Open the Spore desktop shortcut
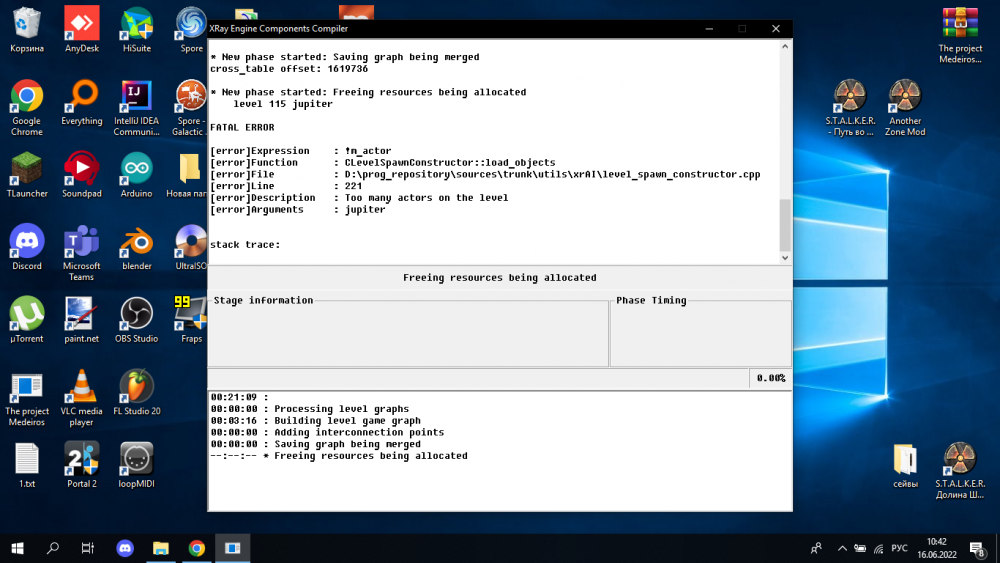 click(191, 29)
